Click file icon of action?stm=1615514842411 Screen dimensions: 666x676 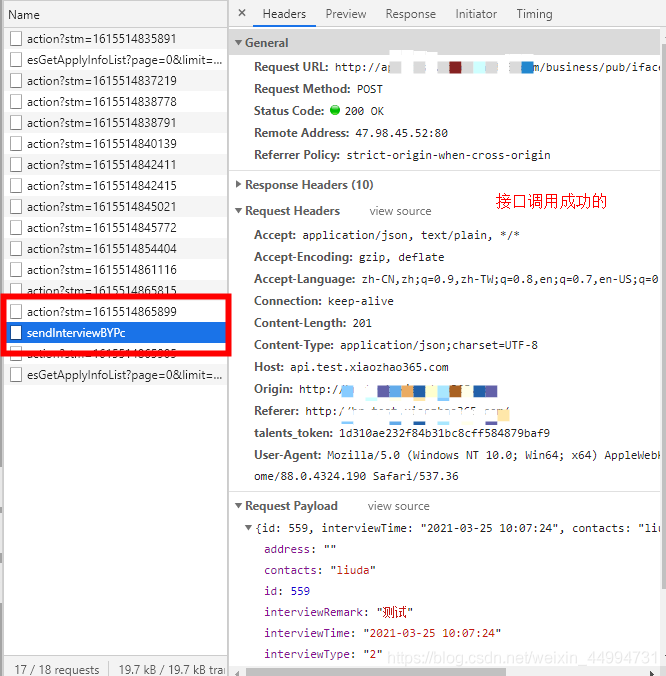pos(16,165)
